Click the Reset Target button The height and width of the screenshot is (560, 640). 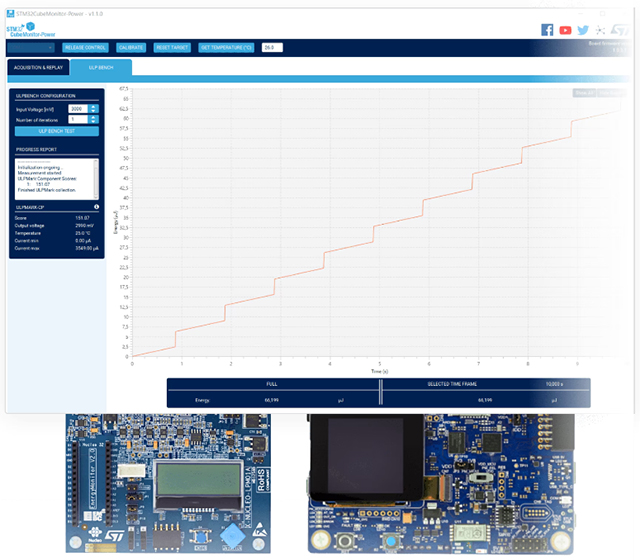(172, 48)
